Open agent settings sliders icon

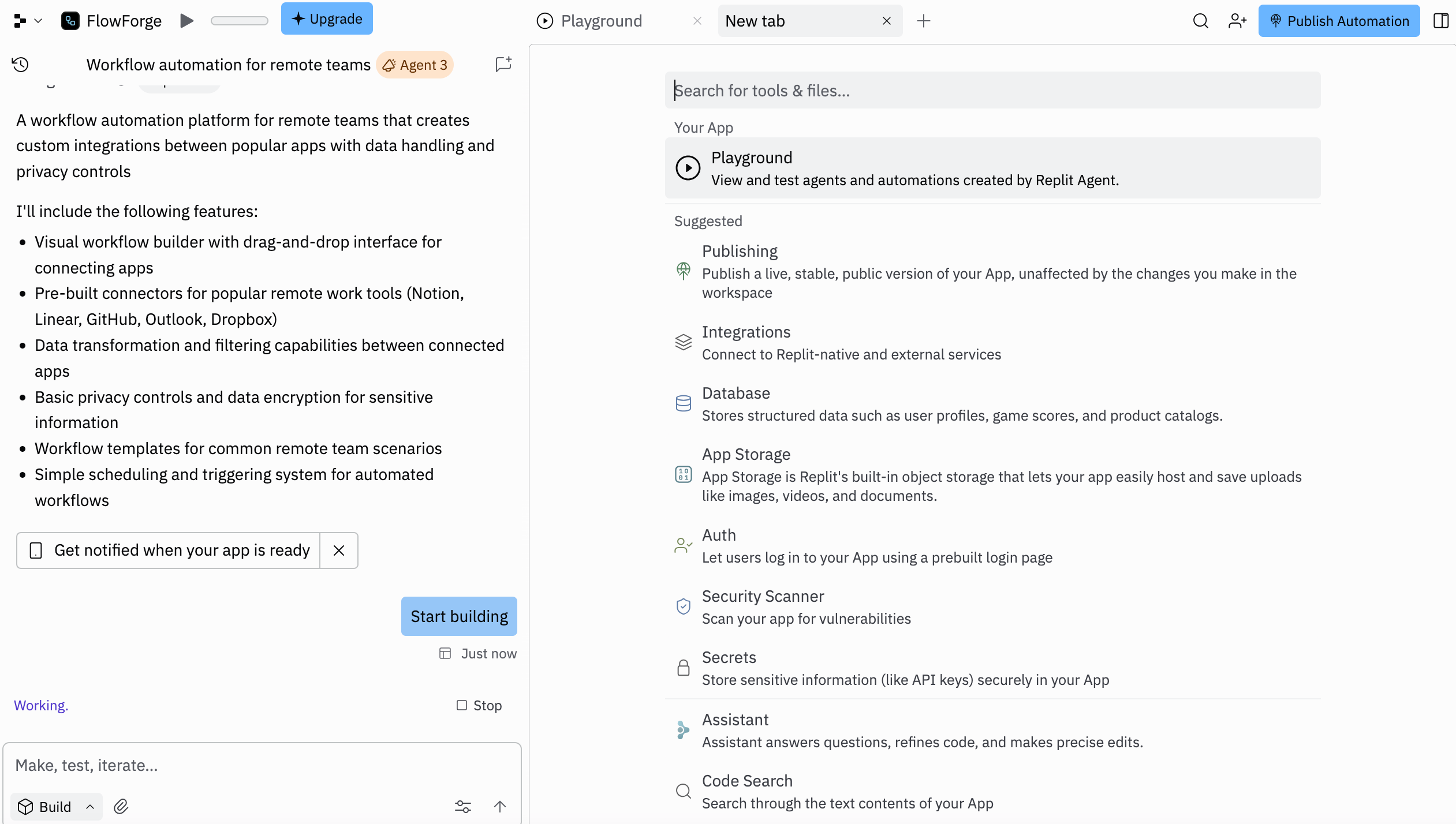[462, 806]
